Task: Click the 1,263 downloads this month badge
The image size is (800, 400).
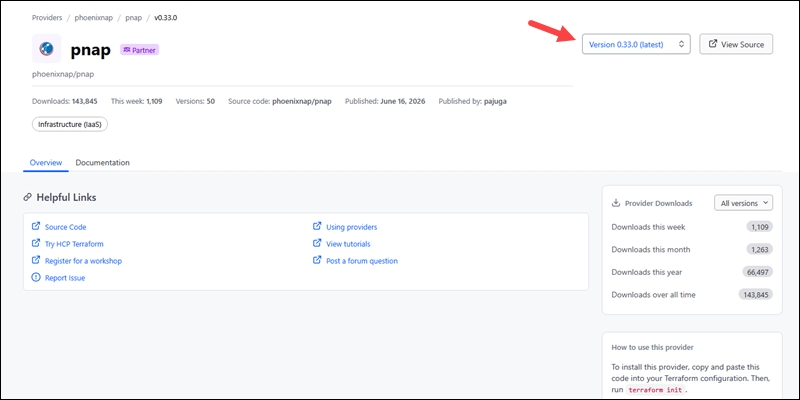Action: [x=759, y=249]
